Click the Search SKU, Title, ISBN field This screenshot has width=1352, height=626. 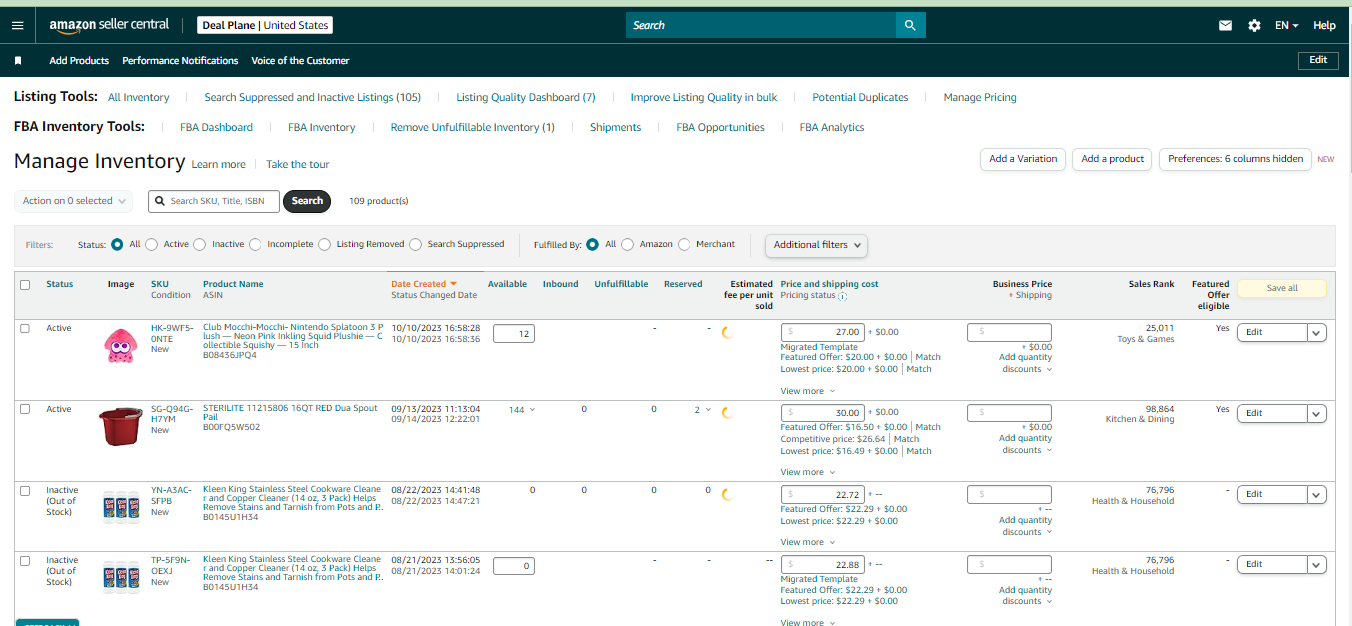coord(214,201)
